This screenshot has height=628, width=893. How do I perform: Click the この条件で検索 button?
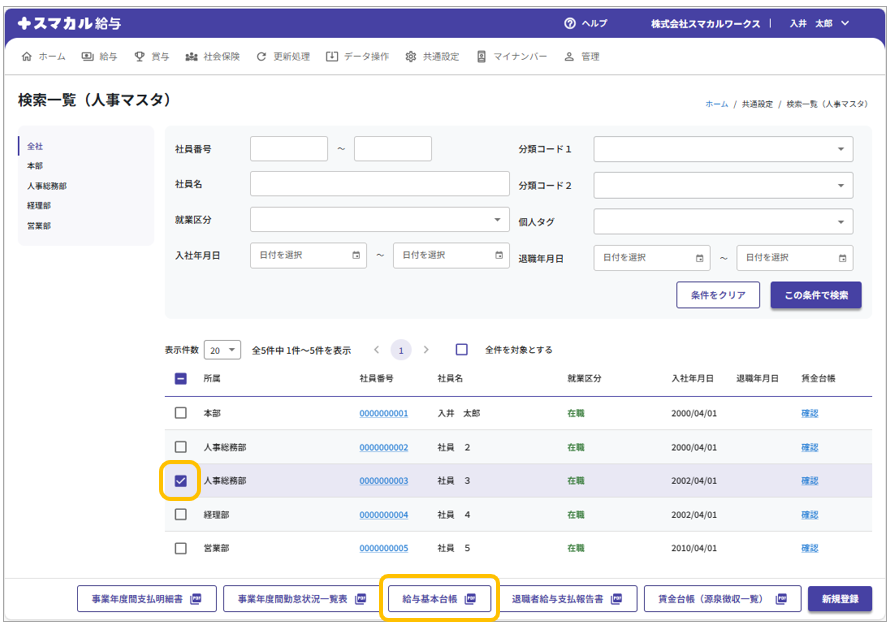815,295
